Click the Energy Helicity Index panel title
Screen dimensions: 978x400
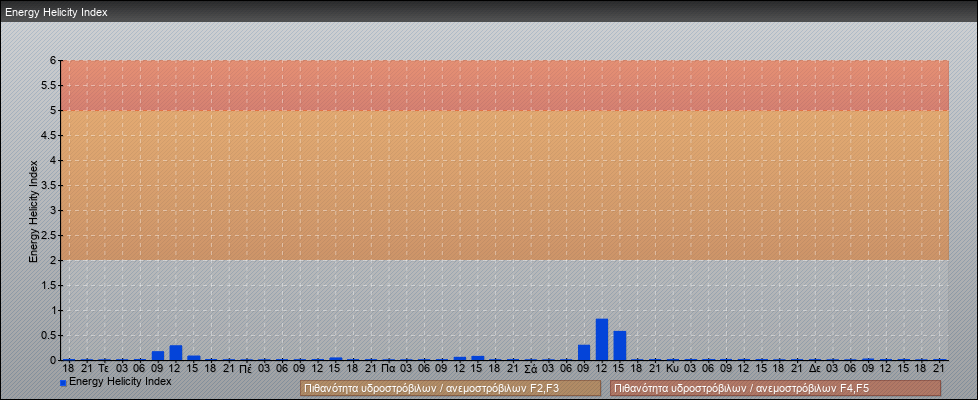click(x=56, y=12)
